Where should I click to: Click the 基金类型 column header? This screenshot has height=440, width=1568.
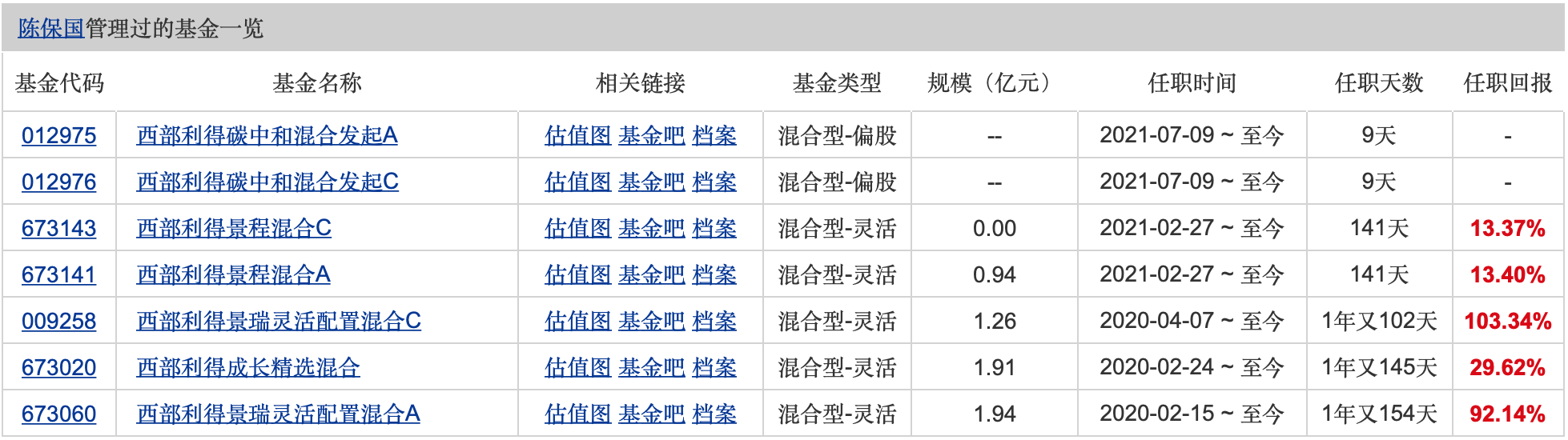837,82
